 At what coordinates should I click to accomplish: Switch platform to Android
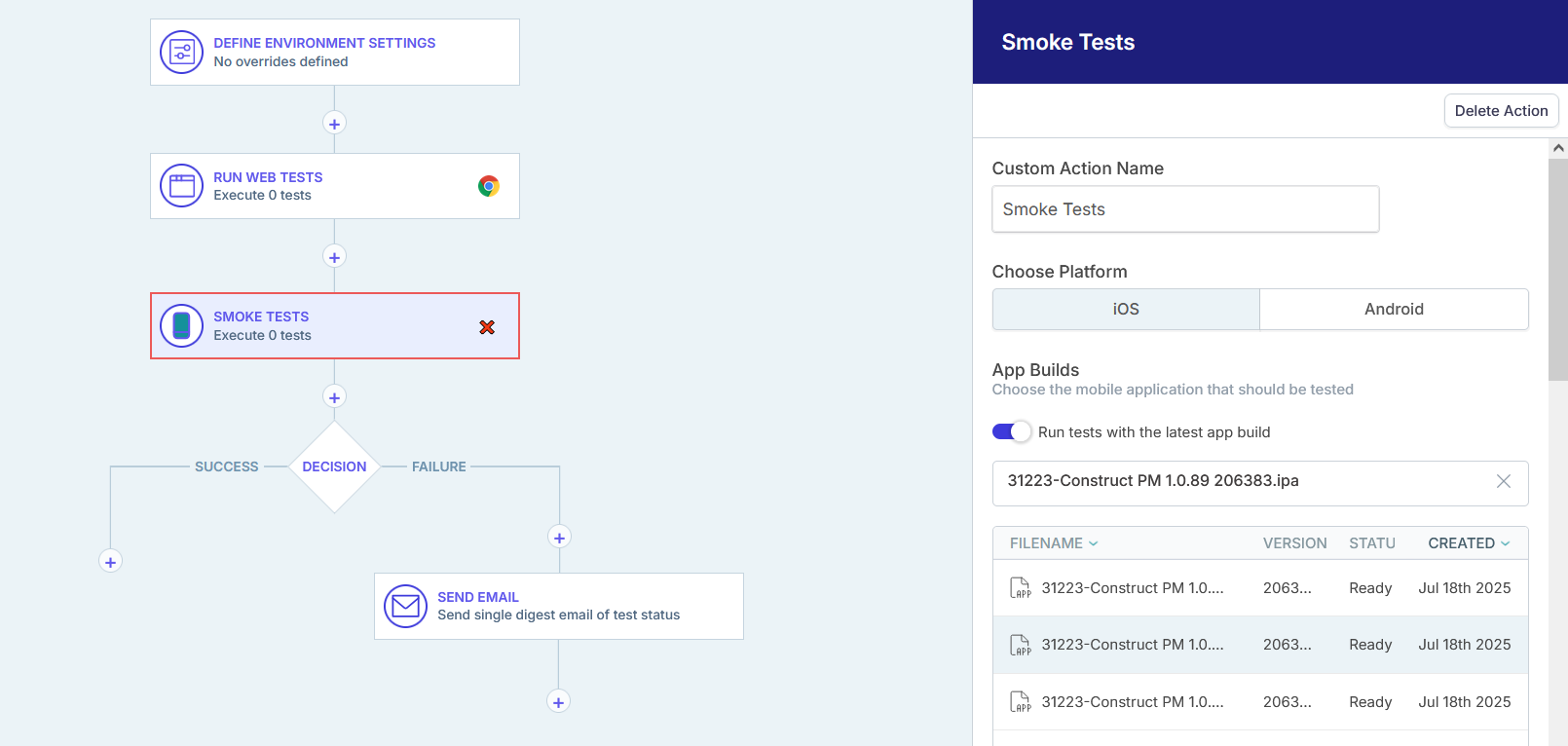click(1393, 309)
